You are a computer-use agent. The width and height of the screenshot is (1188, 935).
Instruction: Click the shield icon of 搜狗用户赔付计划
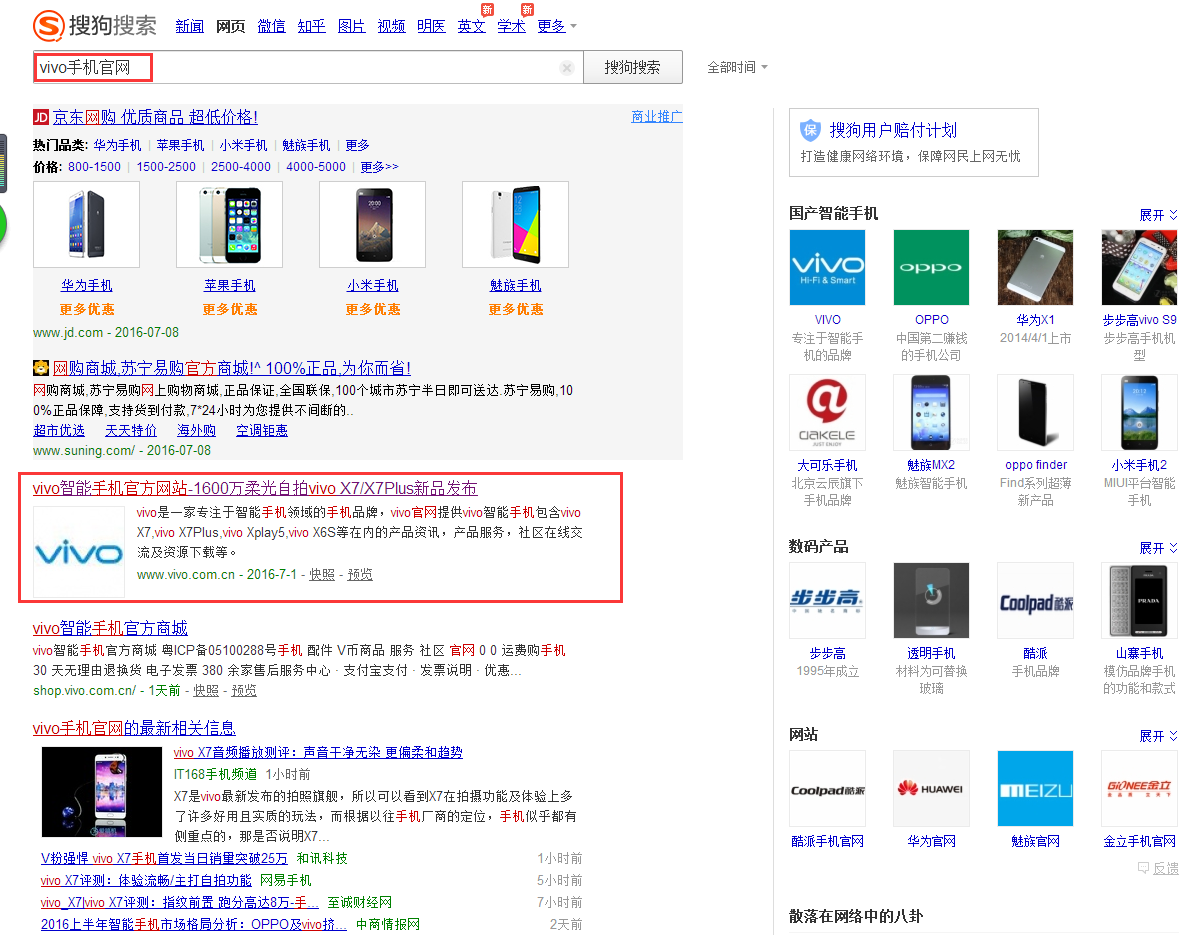coord(811,130)
